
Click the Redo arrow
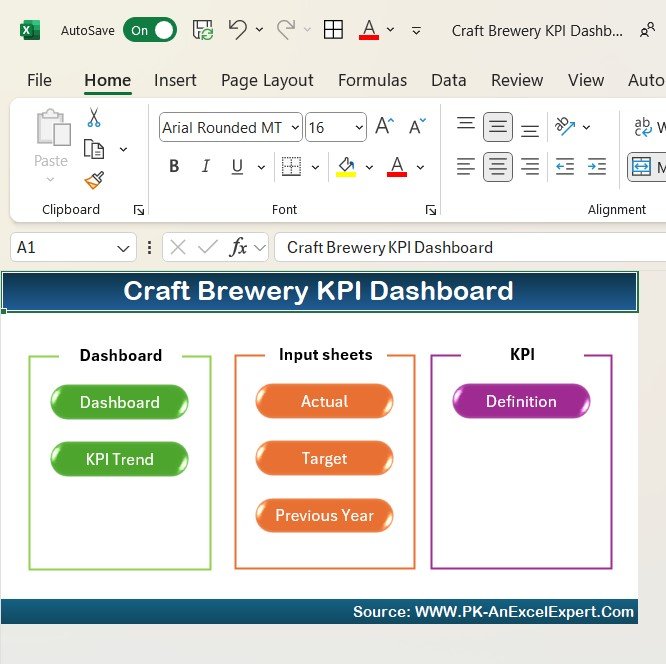[286, 30]
